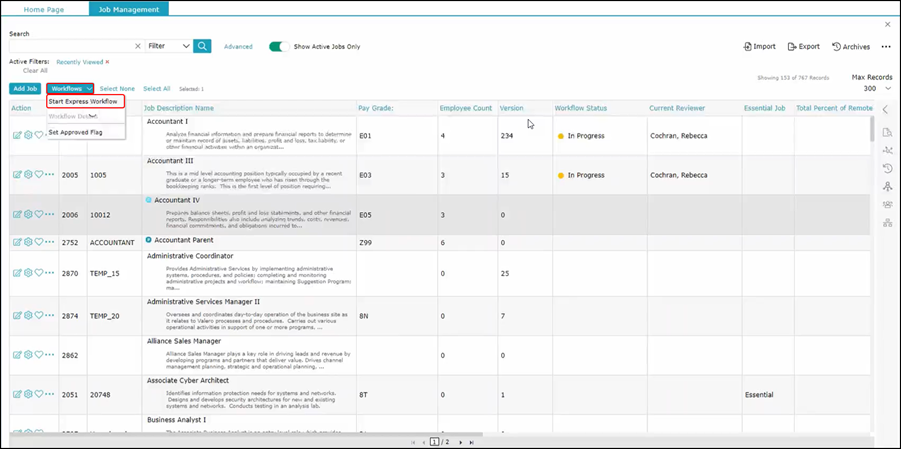Click the Export icon button

[803, 47]
